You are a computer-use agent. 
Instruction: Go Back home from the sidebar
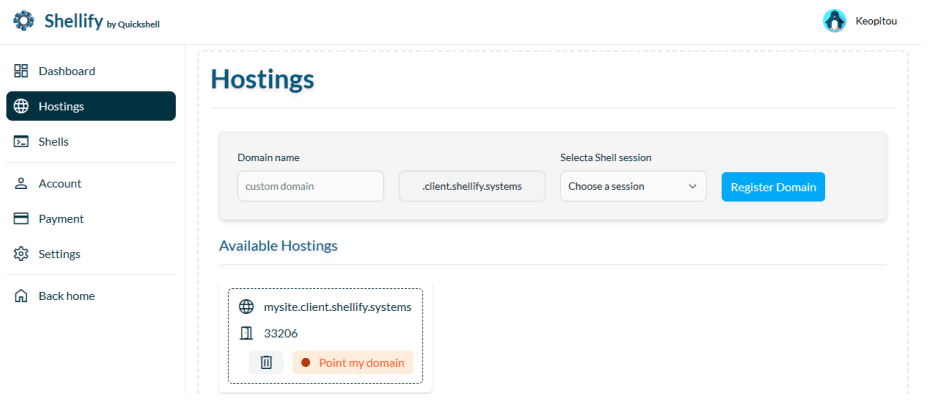coord(91,296)
